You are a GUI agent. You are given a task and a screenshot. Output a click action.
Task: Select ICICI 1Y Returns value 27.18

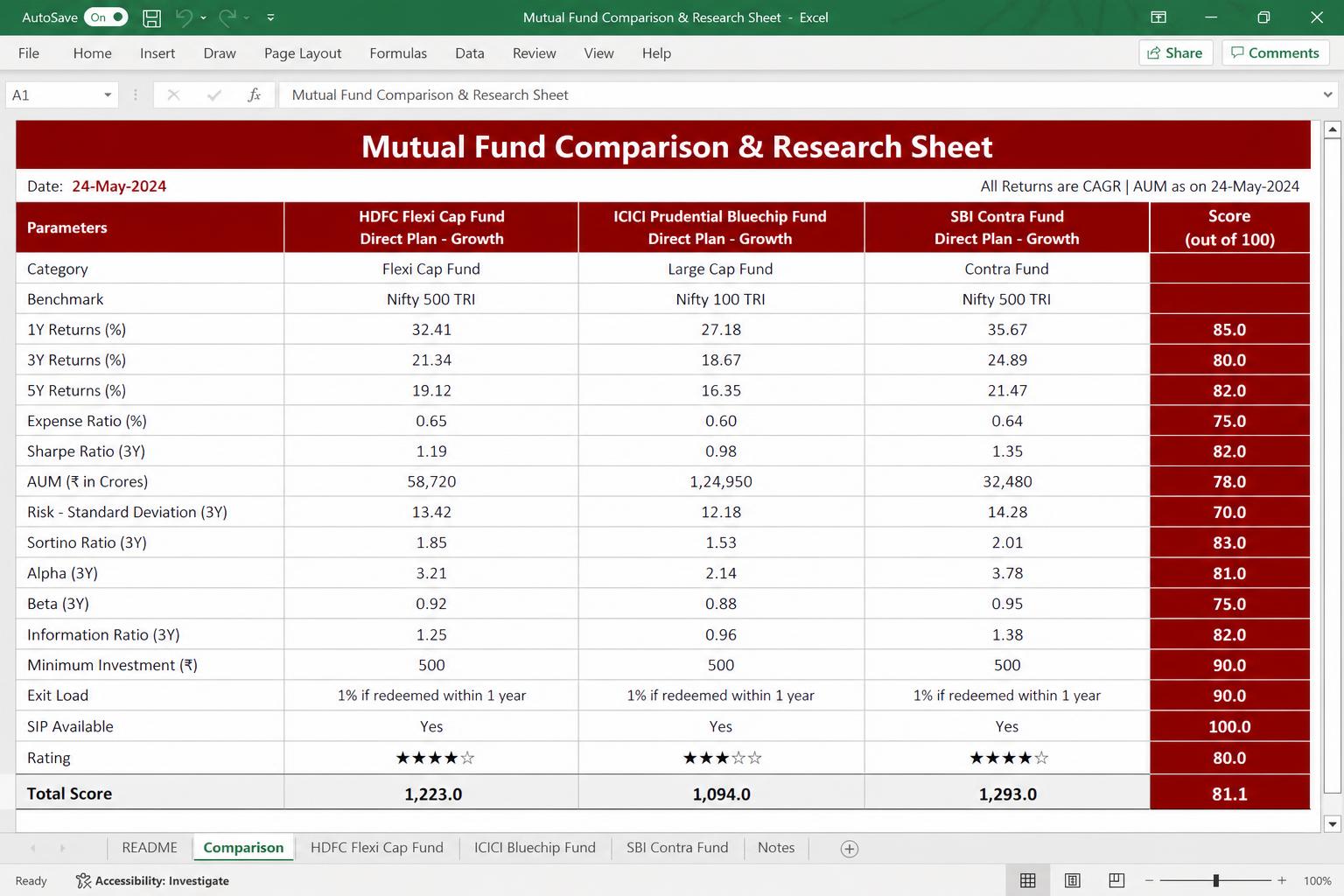pyautogui.click(x=721, y=330)
